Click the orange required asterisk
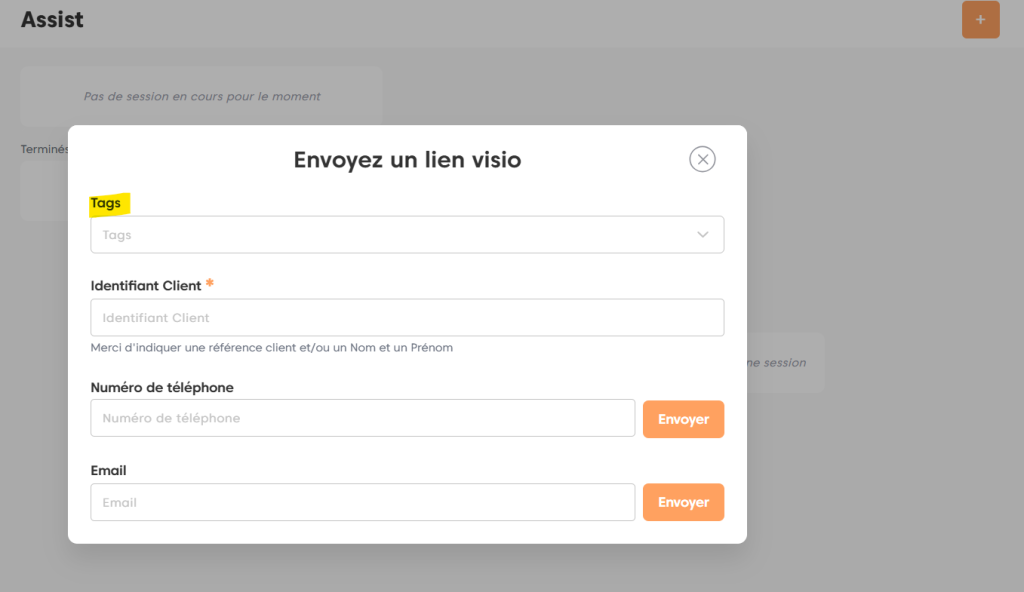 [x=210, y=285]
